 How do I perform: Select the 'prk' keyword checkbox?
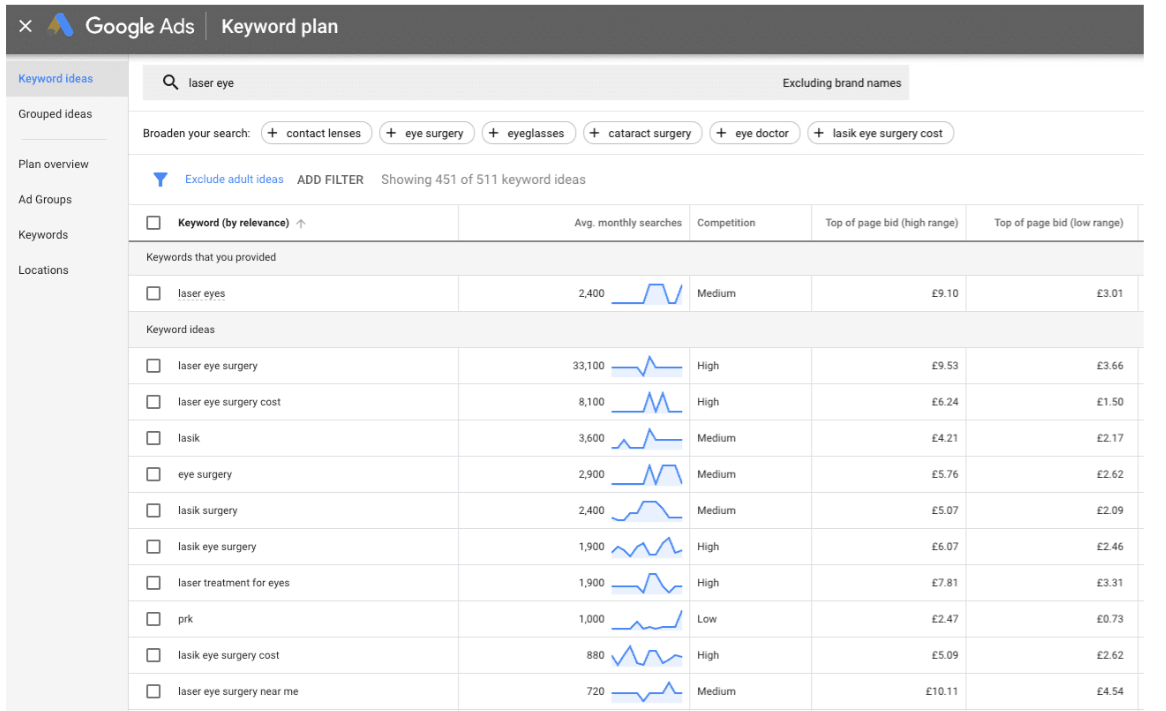click(x=153, y=619)
